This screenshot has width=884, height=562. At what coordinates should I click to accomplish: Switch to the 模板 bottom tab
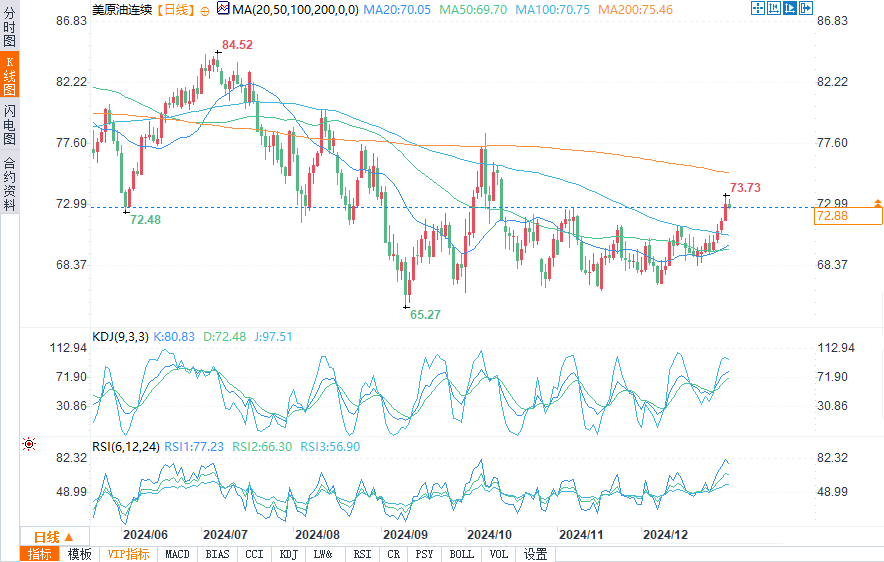pos(79,554)
